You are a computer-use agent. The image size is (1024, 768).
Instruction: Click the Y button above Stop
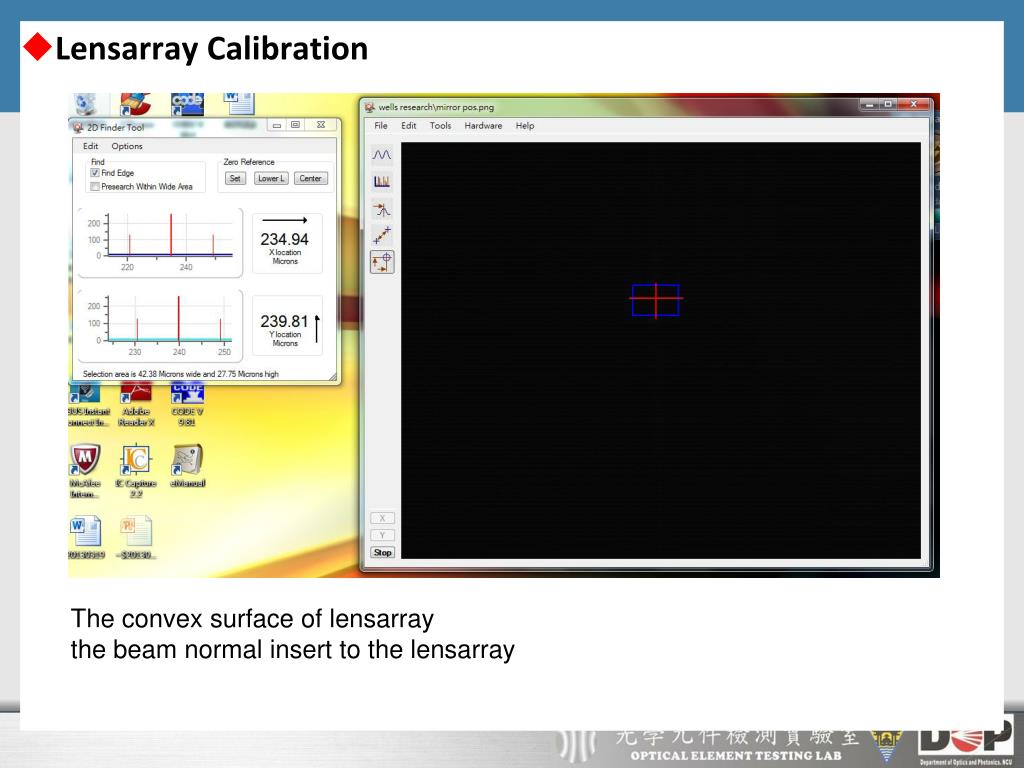tap(383, 536)
